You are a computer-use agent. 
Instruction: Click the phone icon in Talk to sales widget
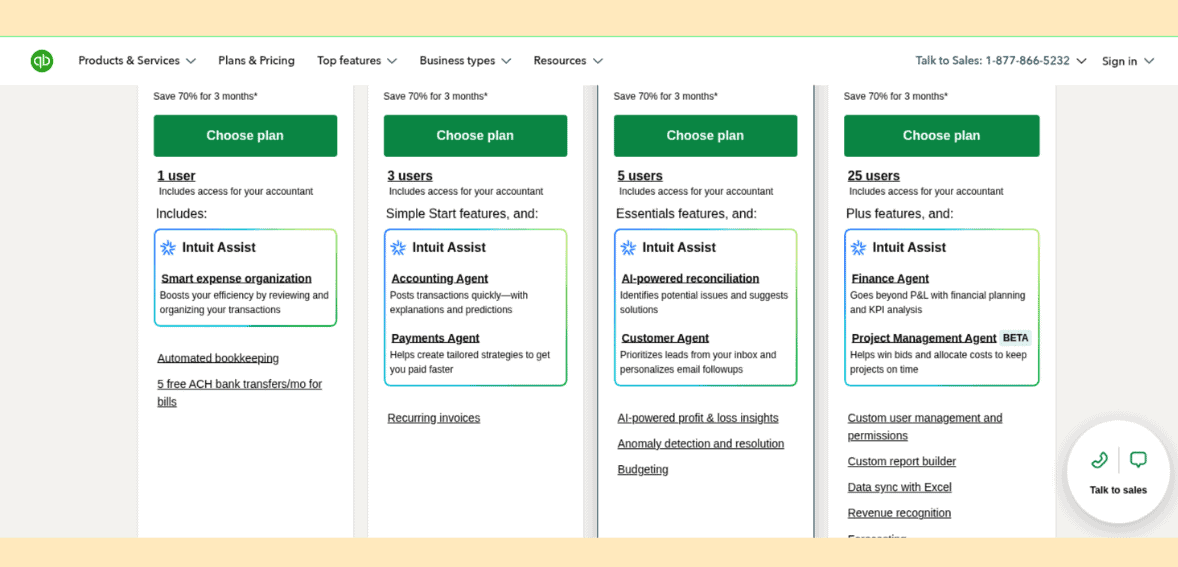coord(1099,460)
